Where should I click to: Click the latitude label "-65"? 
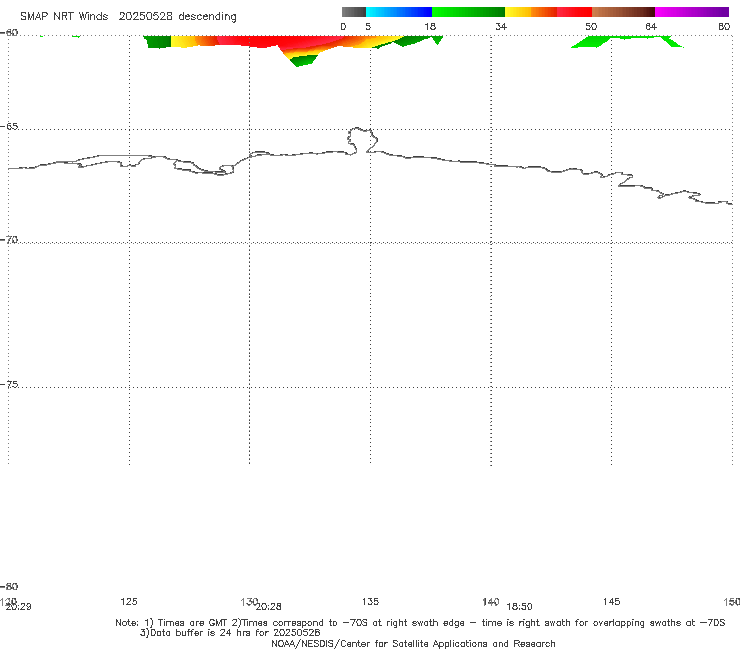click(9, 127)
